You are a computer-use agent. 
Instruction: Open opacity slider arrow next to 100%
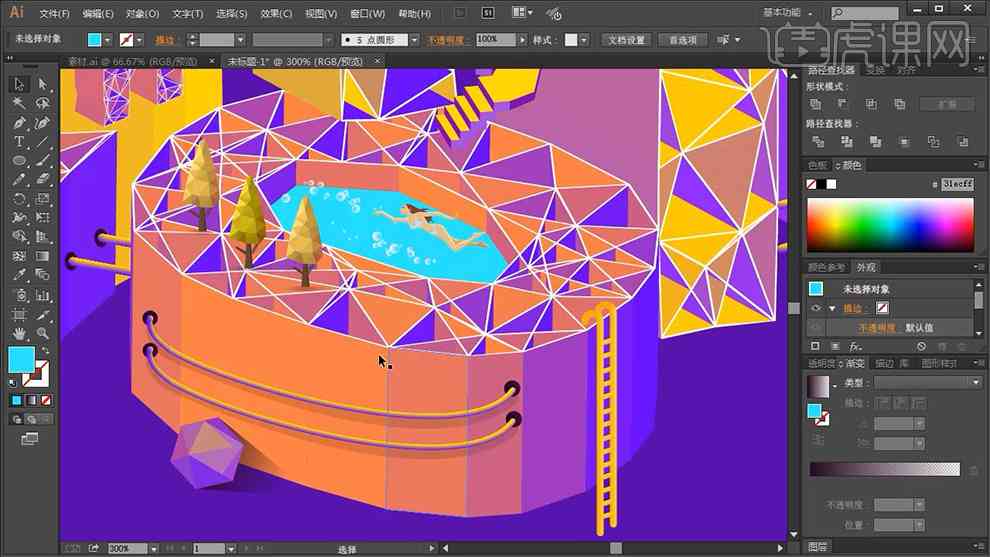tap(522, 40)
